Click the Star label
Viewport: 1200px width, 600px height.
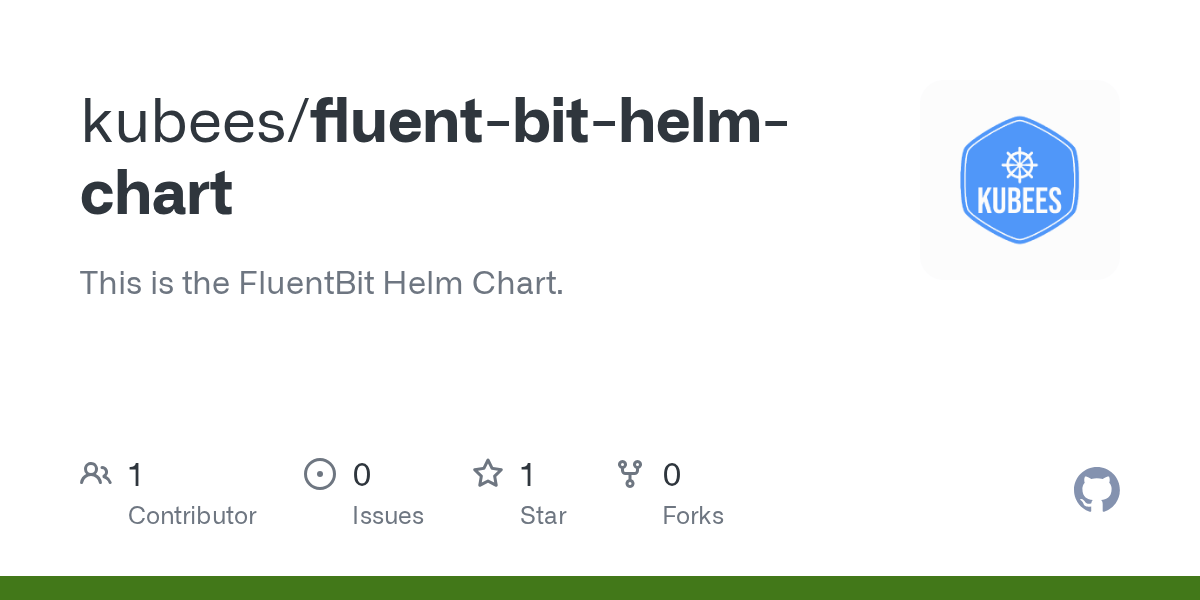coord(543,516)
